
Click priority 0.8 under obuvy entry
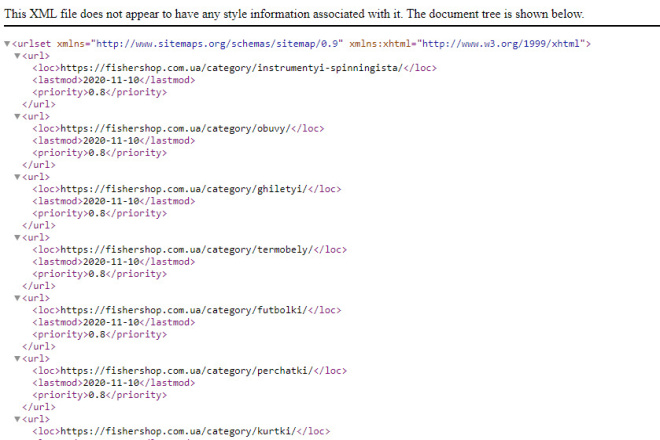click(x=97, y=153)
